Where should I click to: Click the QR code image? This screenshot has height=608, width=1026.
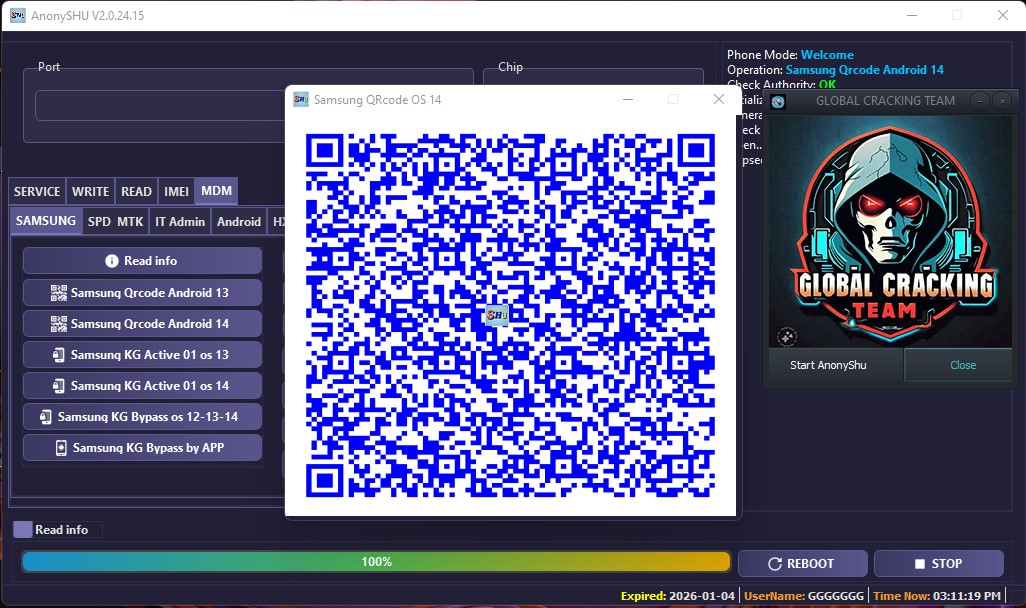pos(510,315)
